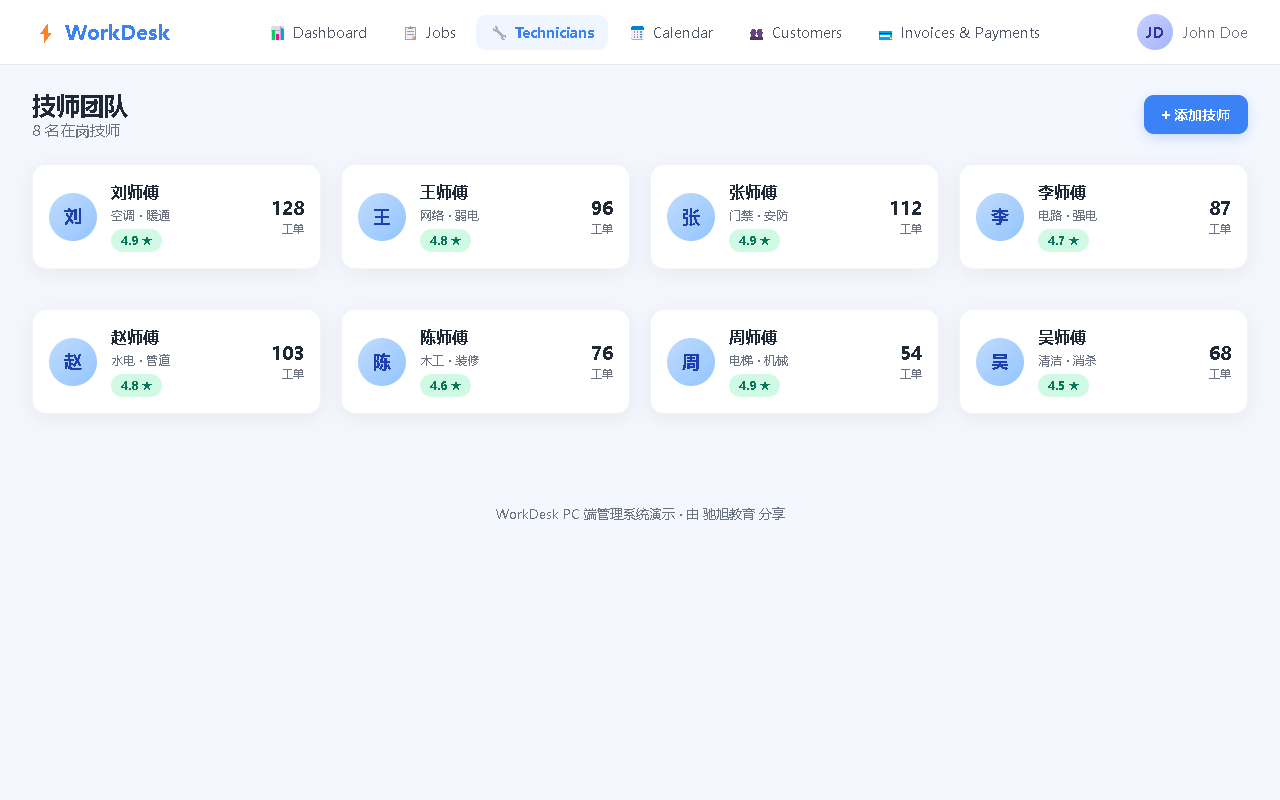Click the Calendar icon in navigation
The image size is (1280, 800).
tap(638, 33)
